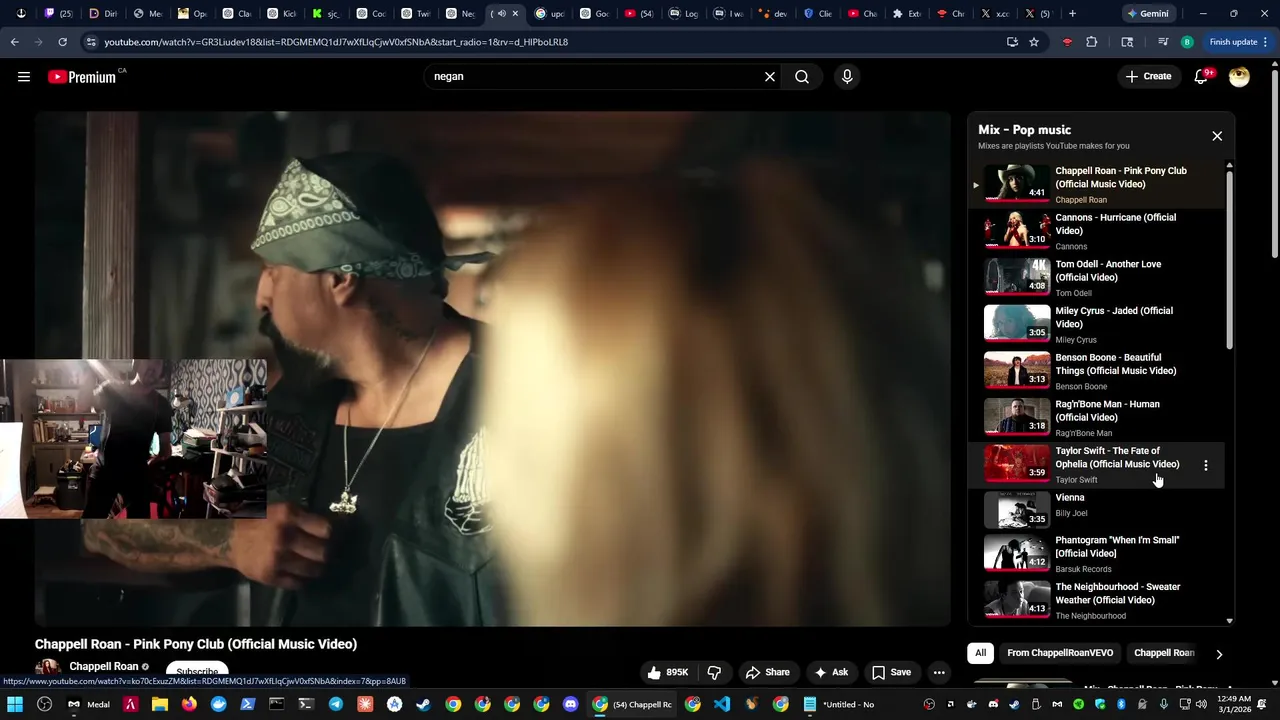Open Gemini in Chrome
This screenshot has height=720, width=1280.
[x=1147, y=14]
